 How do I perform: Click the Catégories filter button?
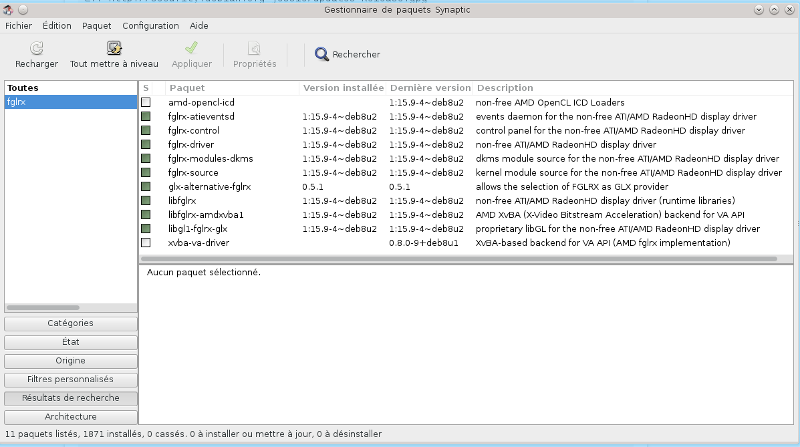[x=70, y=323]
